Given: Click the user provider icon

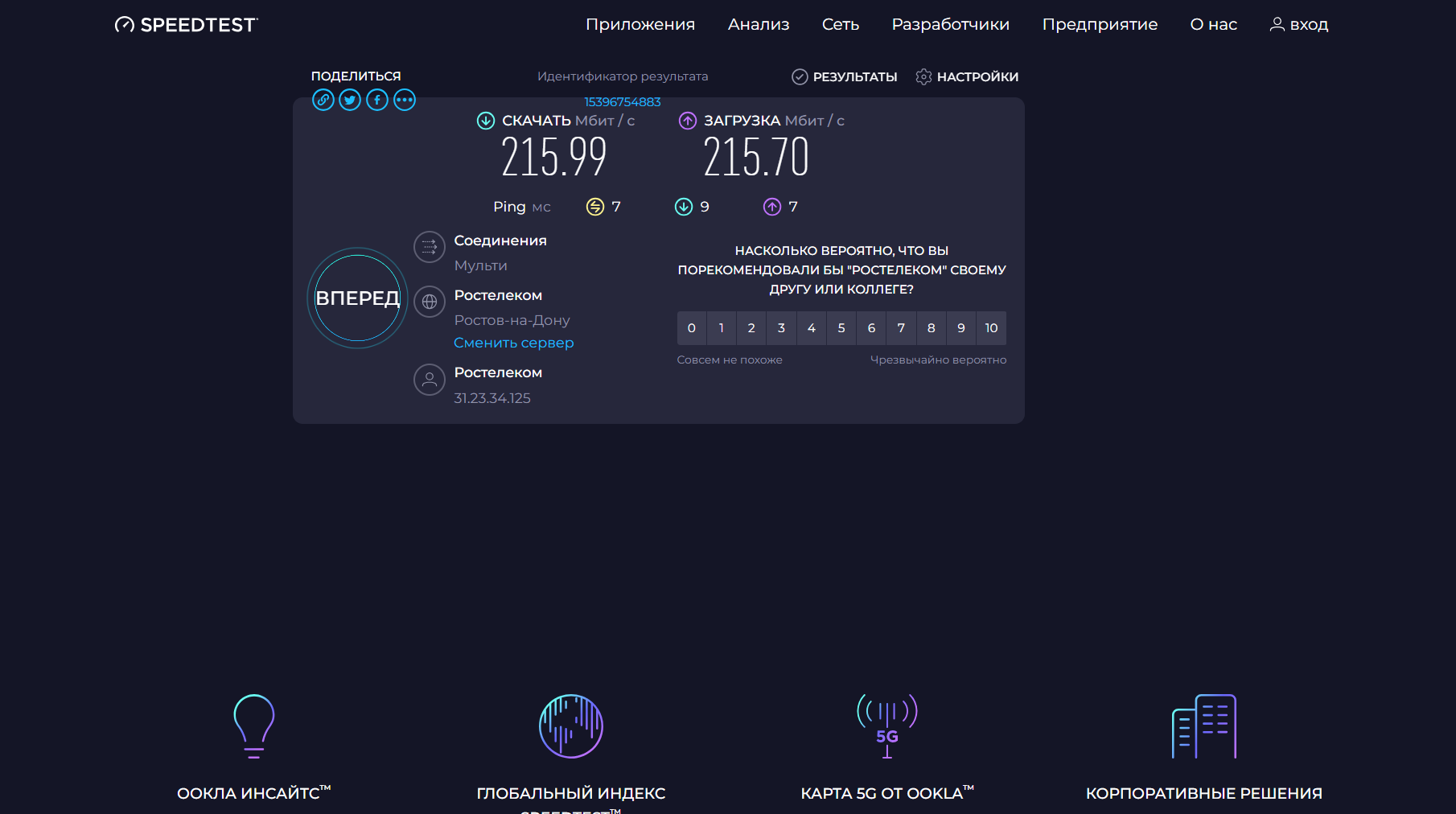Looking at the screenshot, I should (430, 380).
